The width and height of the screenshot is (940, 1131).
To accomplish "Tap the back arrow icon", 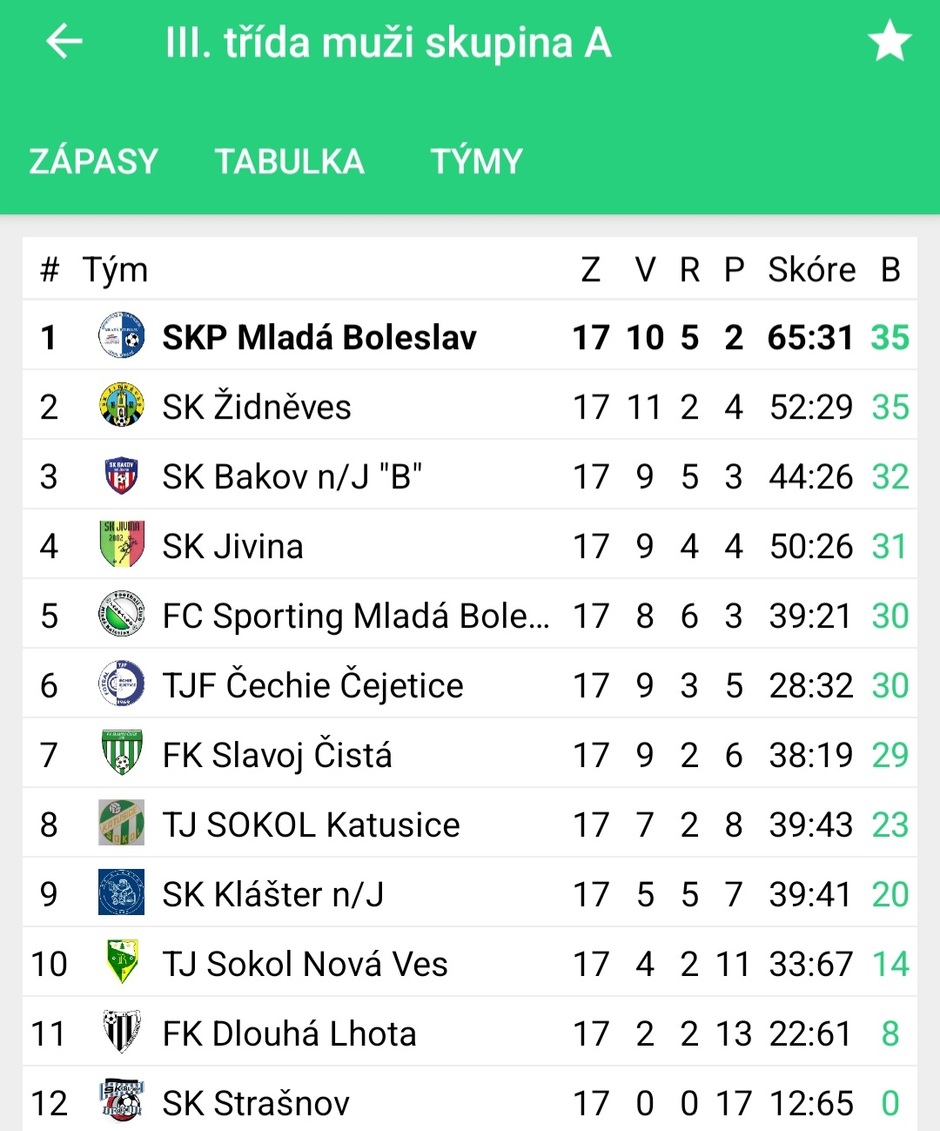I will [64, 41].
